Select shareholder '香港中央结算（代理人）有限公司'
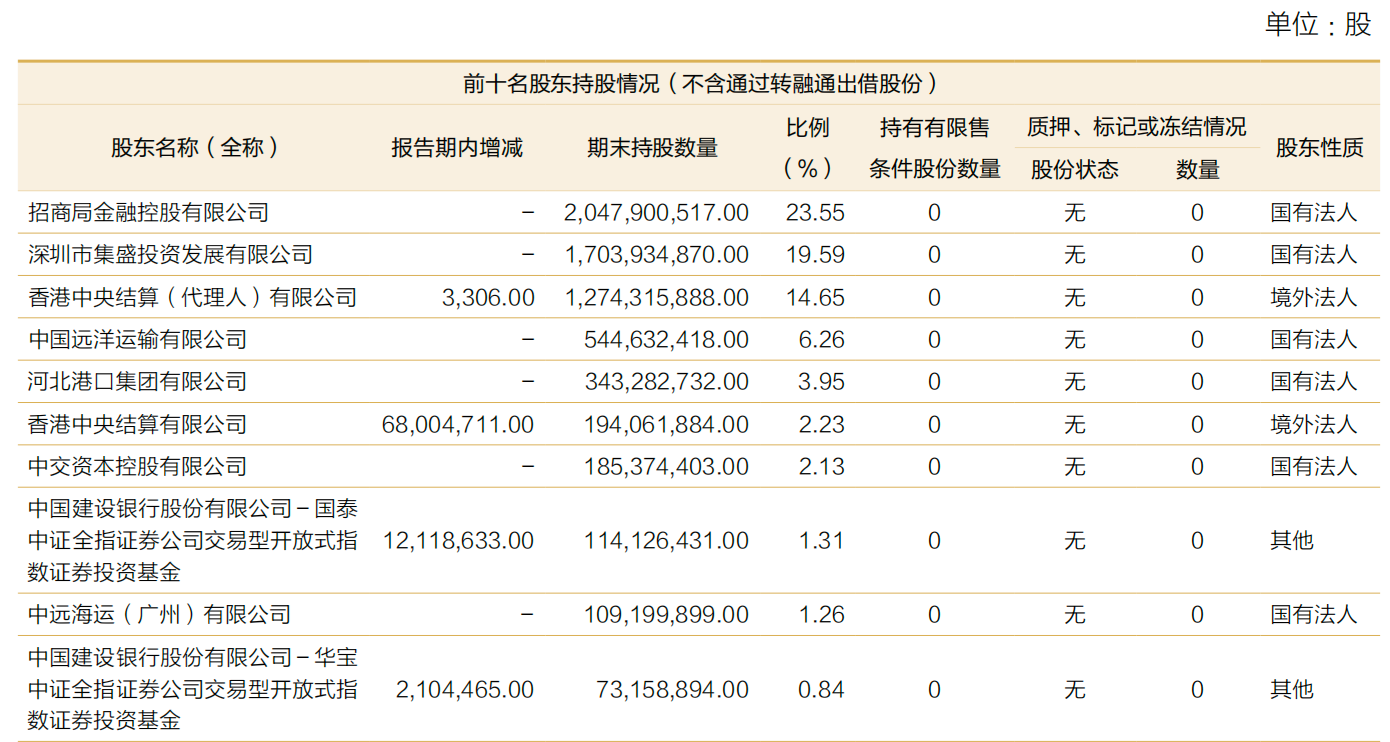The height and width of the screenshot is (742, 1390). click(x=193, y=297)
